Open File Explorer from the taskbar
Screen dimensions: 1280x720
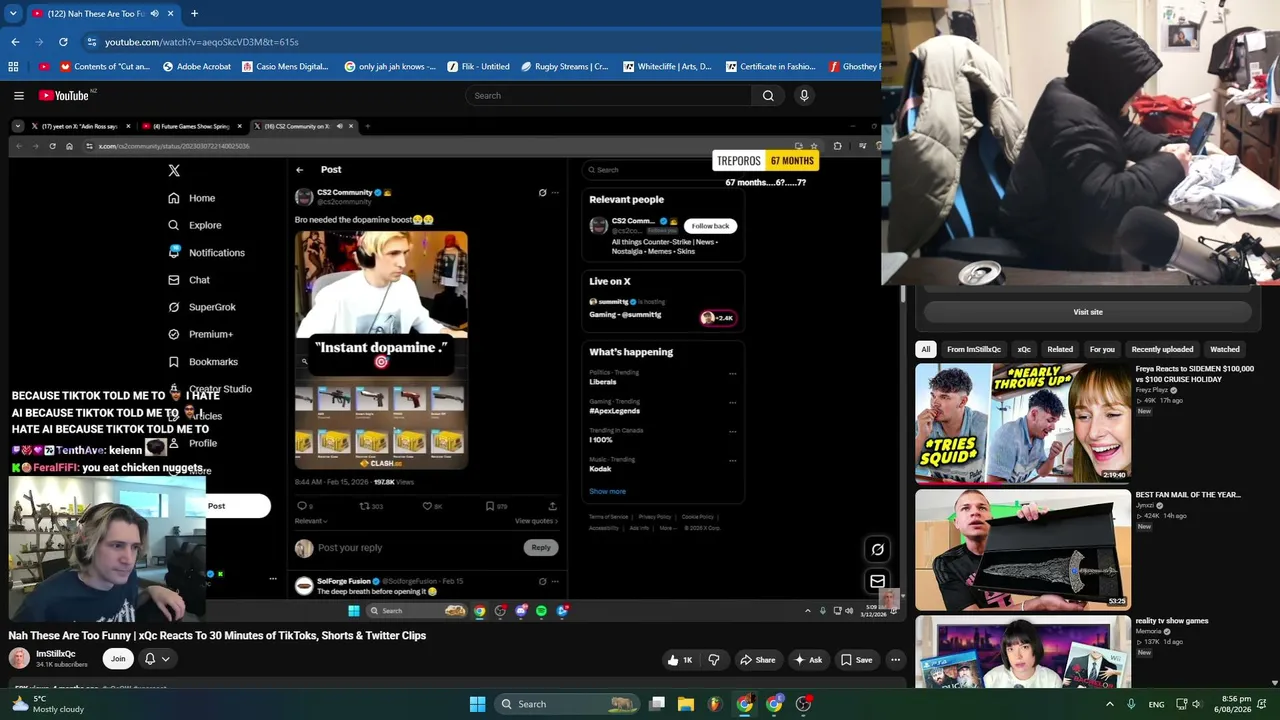tap(686, 704)
